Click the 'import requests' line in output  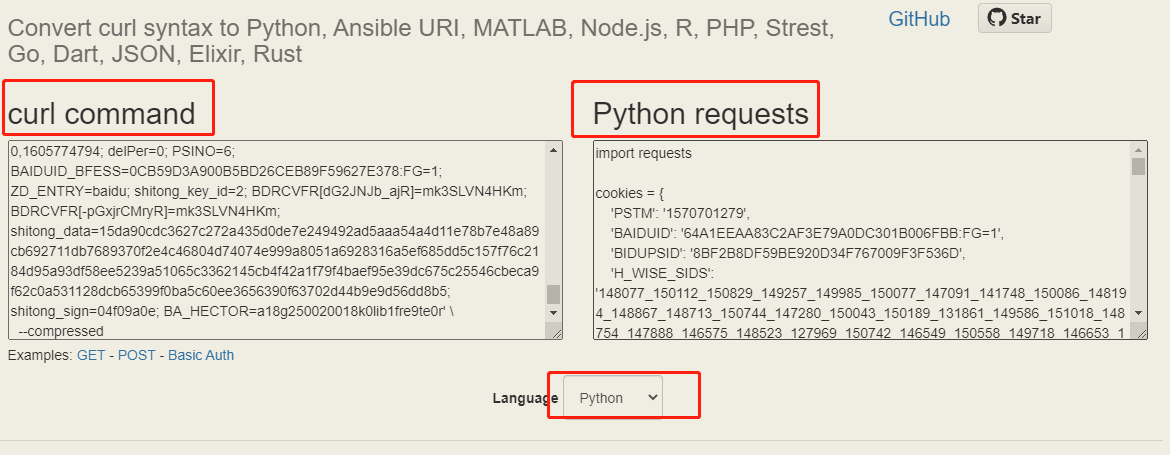[x=643, y=154]
